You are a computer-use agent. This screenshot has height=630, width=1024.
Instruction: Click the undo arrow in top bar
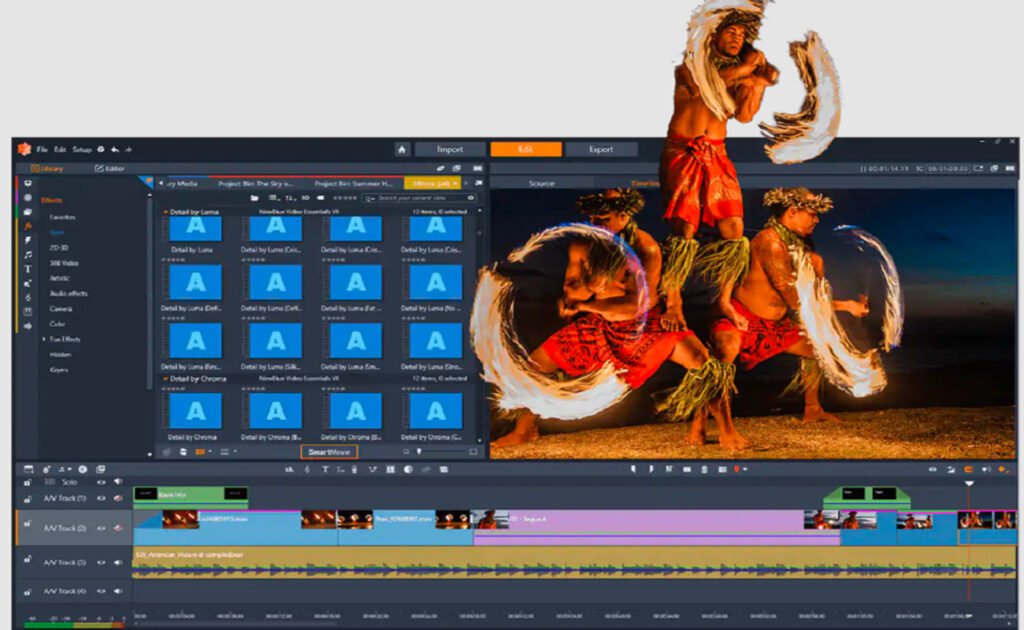115,149
